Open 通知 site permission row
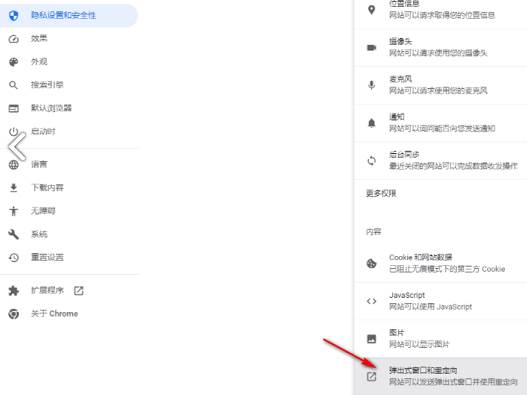 (x=441, y=123)
